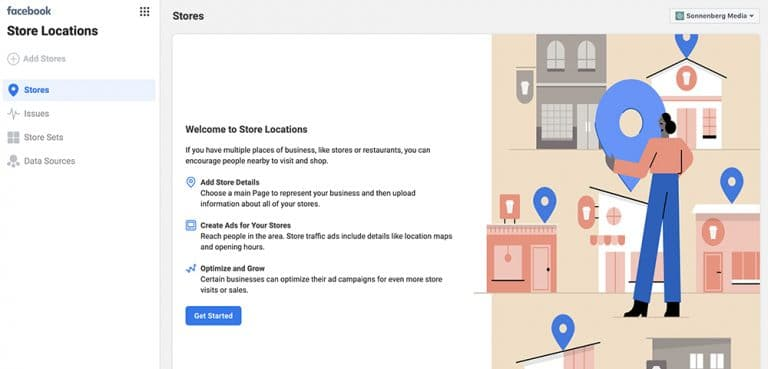Click the Welcome to Store Locations heading
Screen dimensions: 768x369
[x=246, y=130]
